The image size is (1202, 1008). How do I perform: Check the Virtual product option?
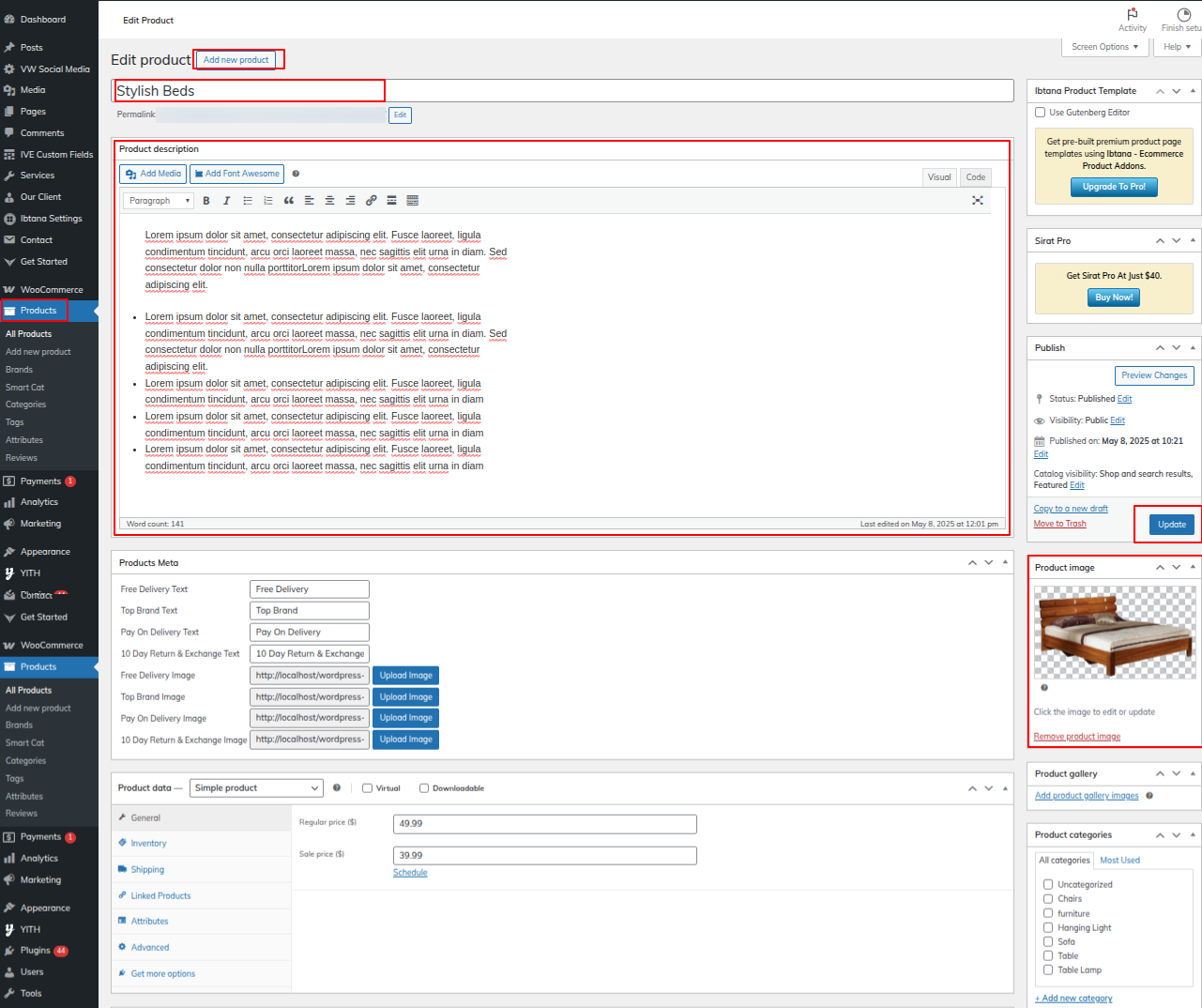(368, 788)
